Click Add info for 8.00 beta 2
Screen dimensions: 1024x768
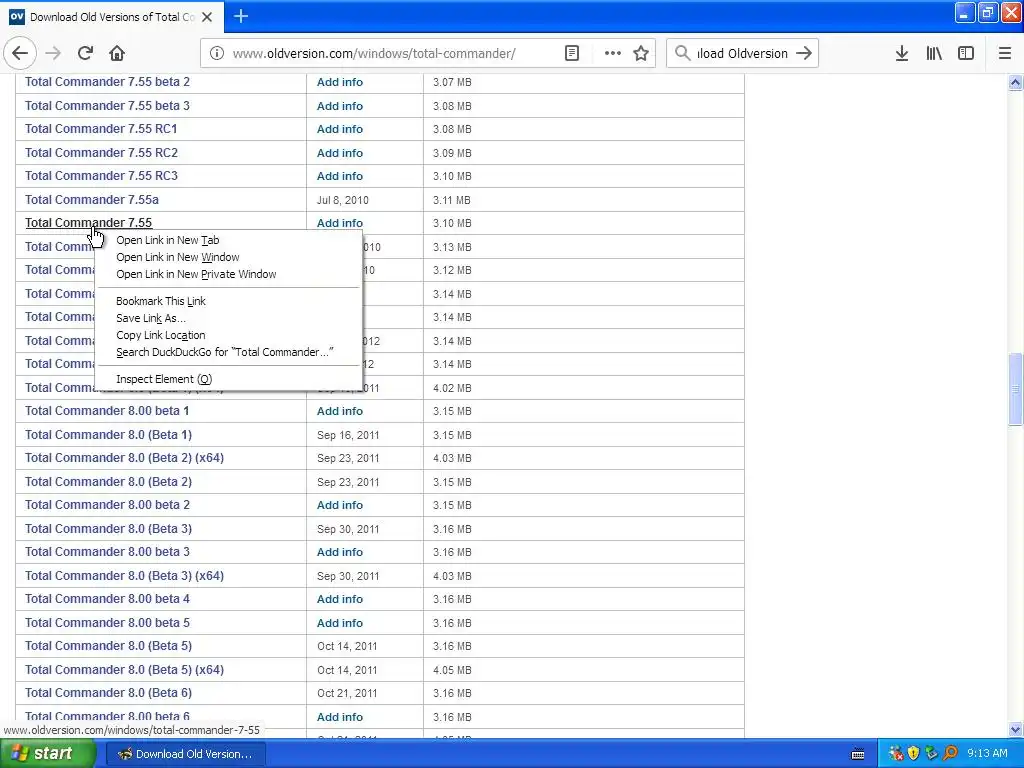[x=340, y=505]
